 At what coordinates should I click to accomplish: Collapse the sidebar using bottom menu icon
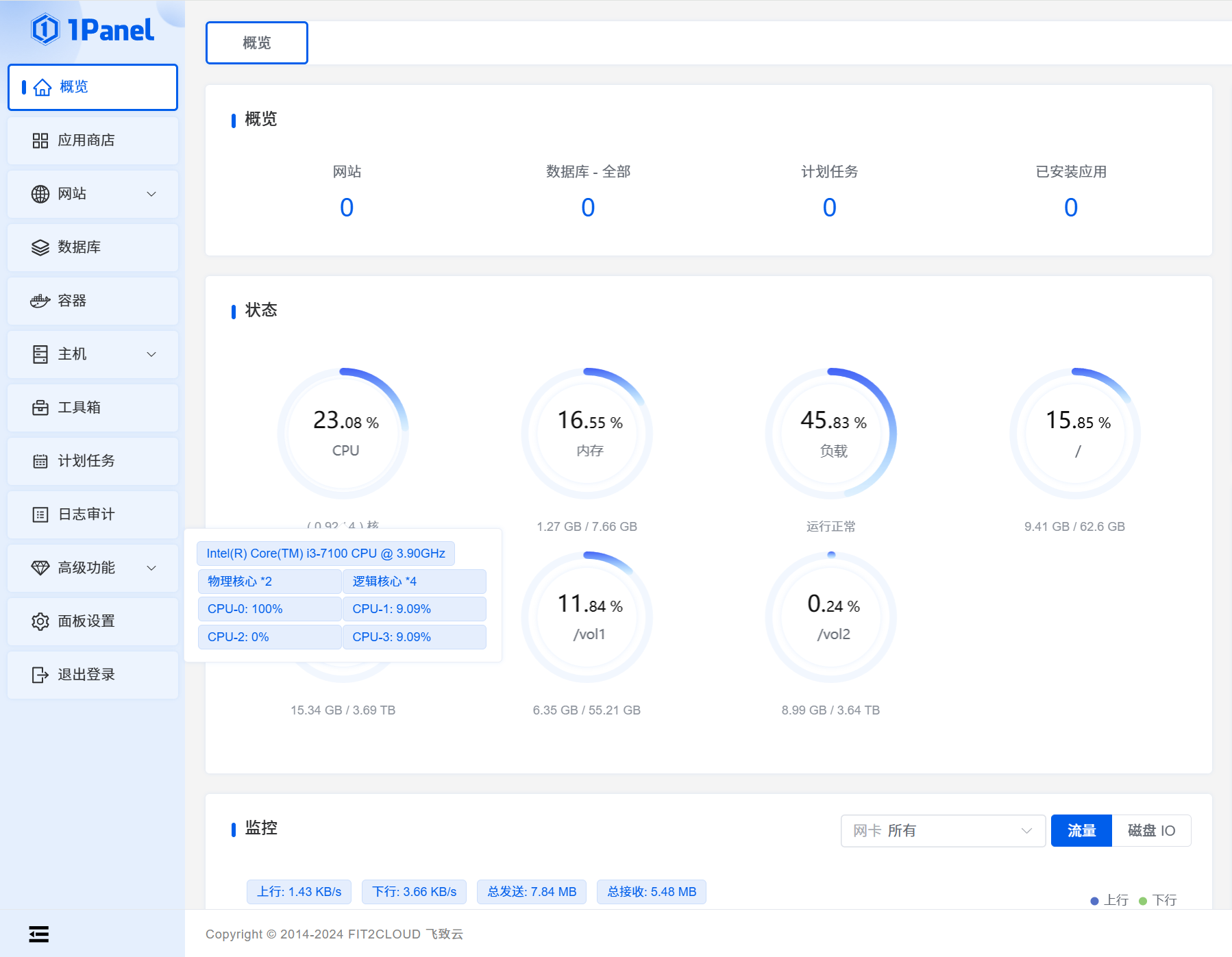[39, 934]
